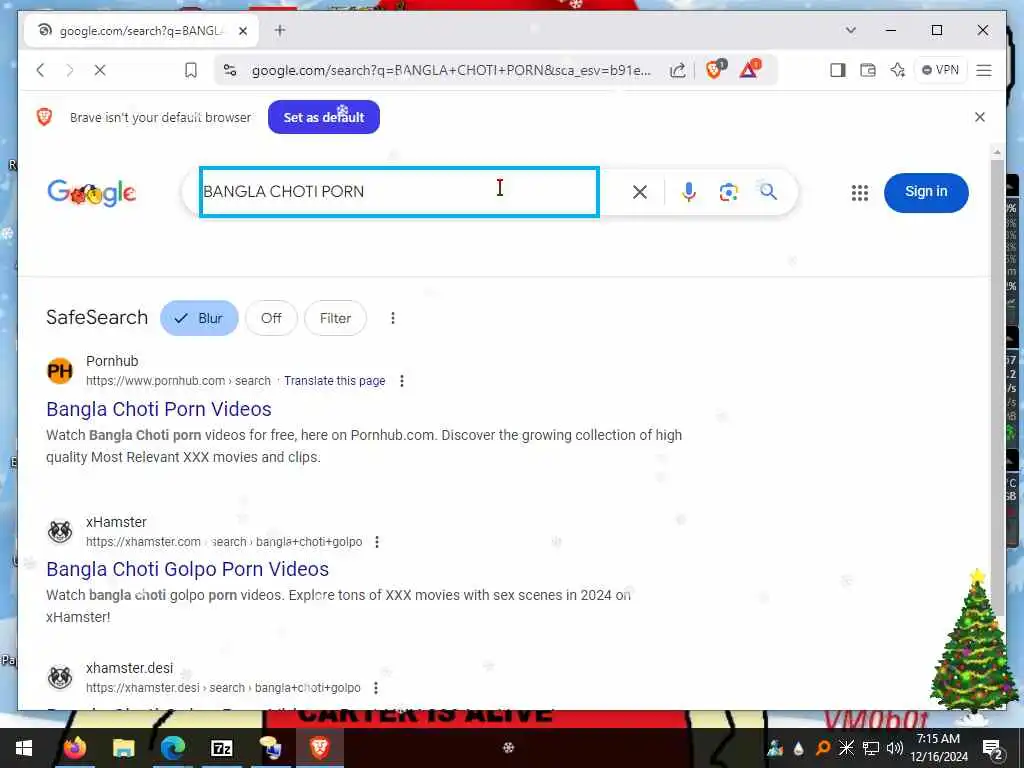
Task: Expand the tab search dropdown arrow
Action: tap(850, 30)
